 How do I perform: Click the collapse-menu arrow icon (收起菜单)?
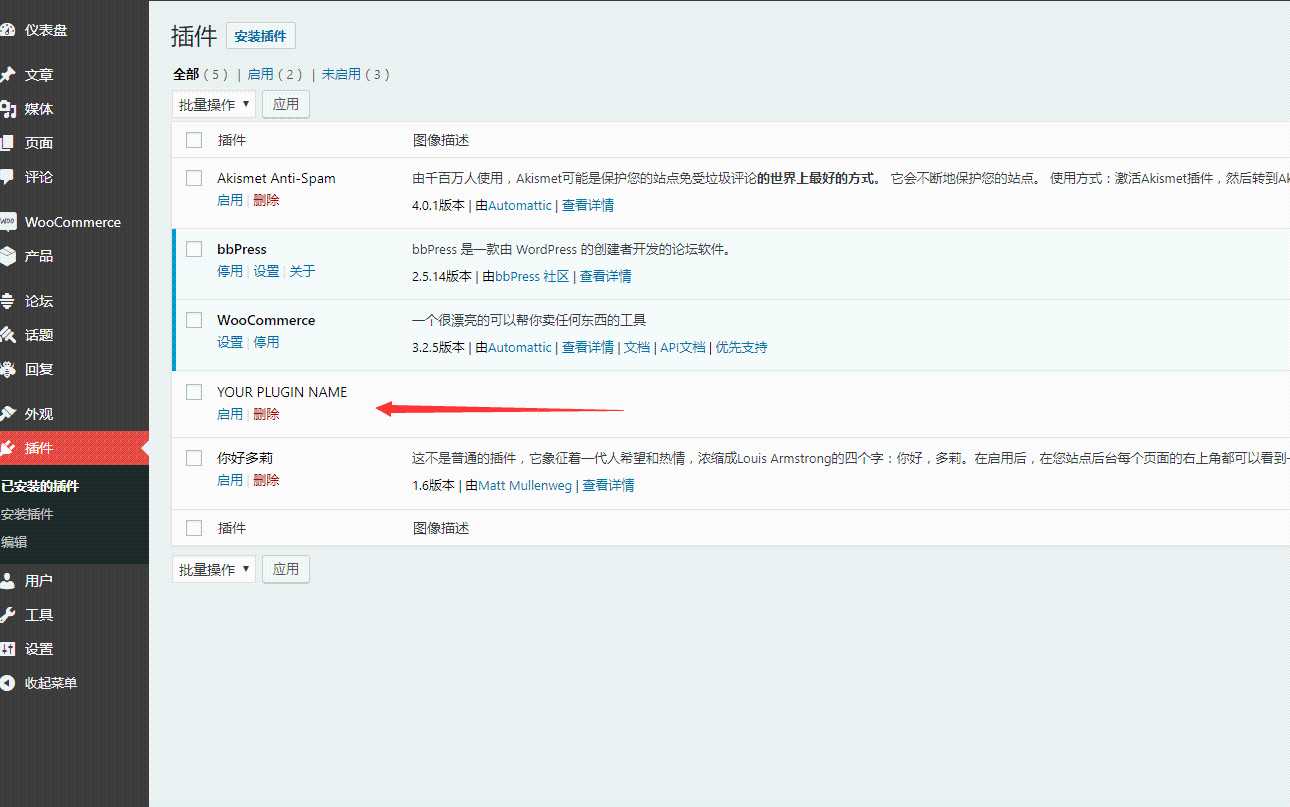pyautogui.click(x=7, y=683)
